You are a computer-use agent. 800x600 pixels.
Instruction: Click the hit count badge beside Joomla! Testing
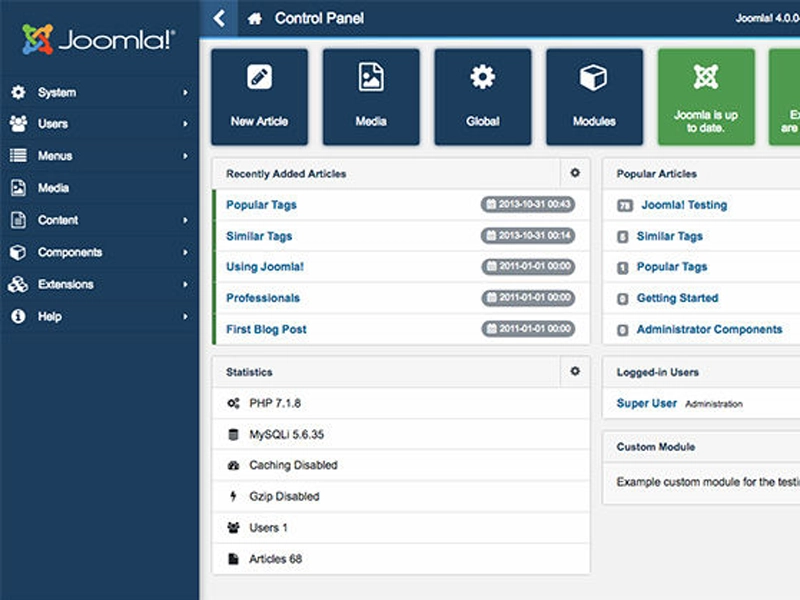click(625, 206)
